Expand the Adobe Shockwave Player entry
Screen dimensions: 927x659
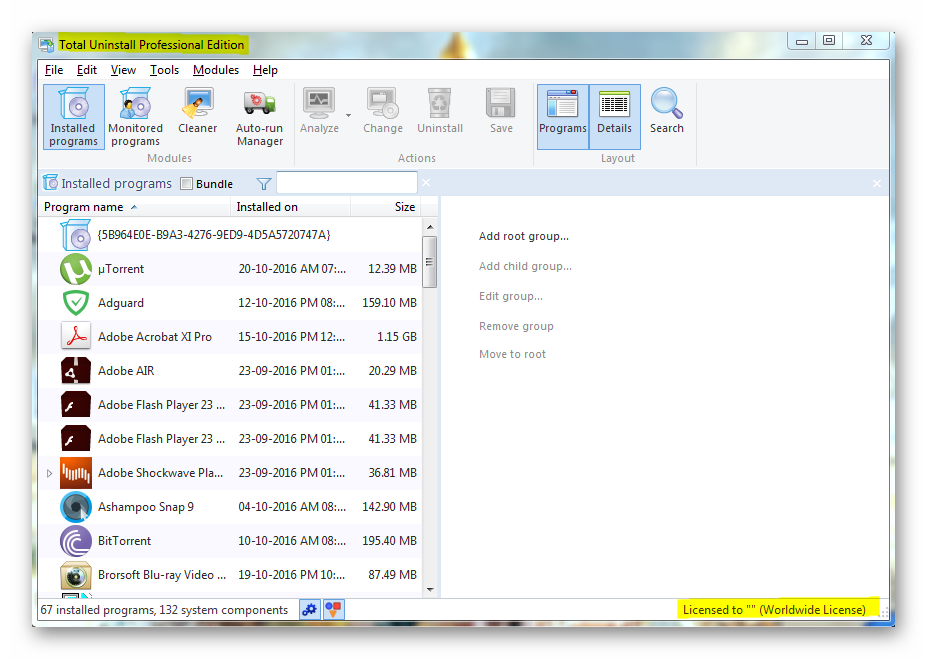[49, 473]
